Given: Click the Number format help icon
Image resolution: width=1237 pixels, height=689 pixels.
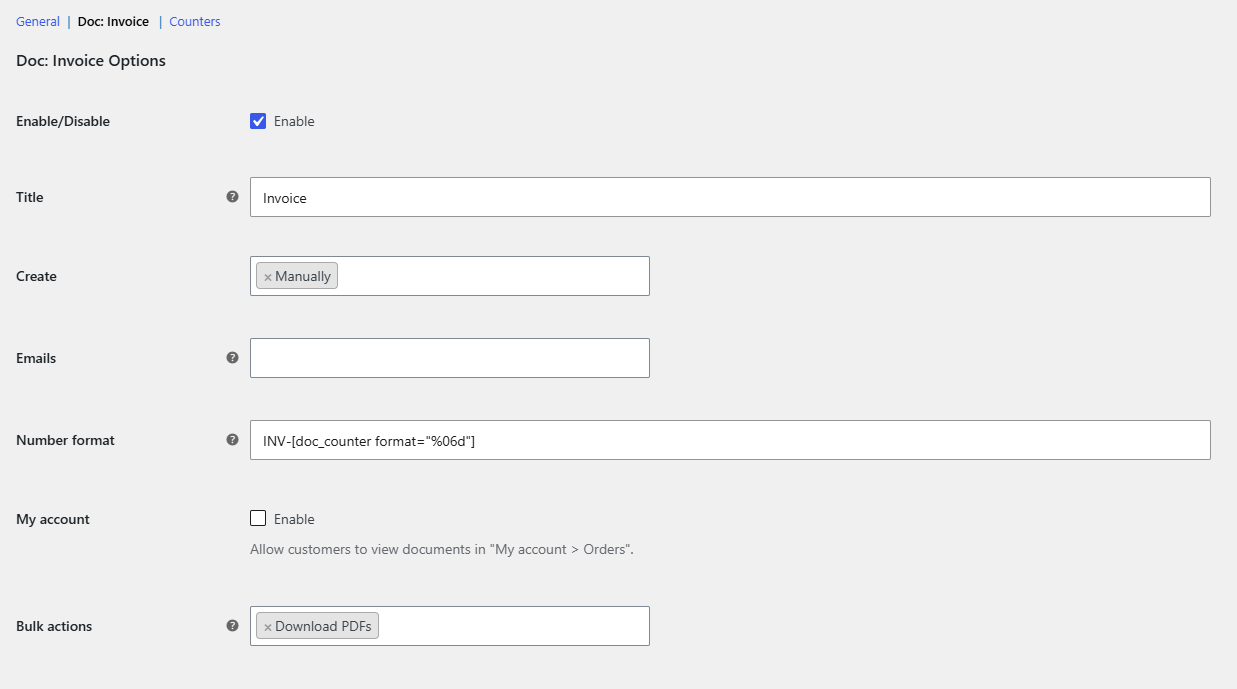Looking at the screenshot, I should coord(232,439).
